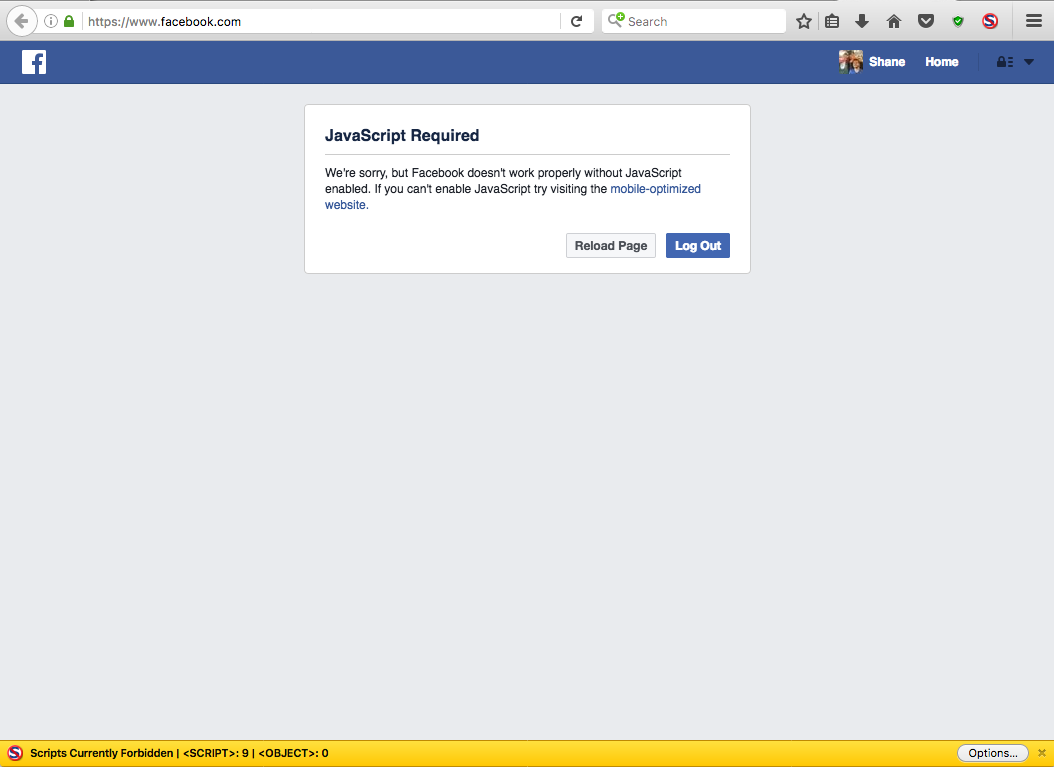Click the JavaScript Required heading

pos(402,135)
